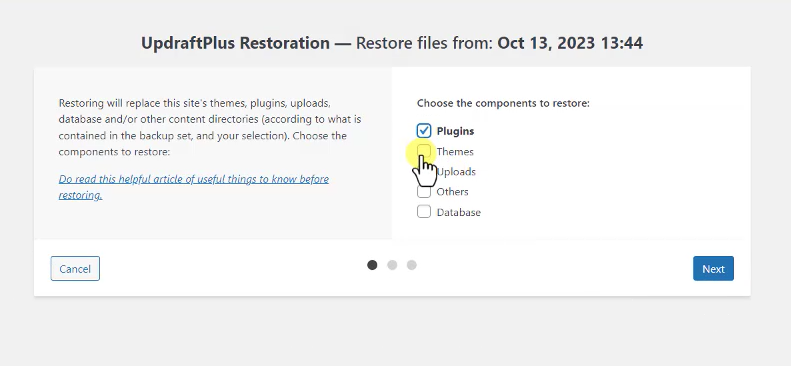Click the Others label text
Screen dimensions: 791x366
point(453,192)
